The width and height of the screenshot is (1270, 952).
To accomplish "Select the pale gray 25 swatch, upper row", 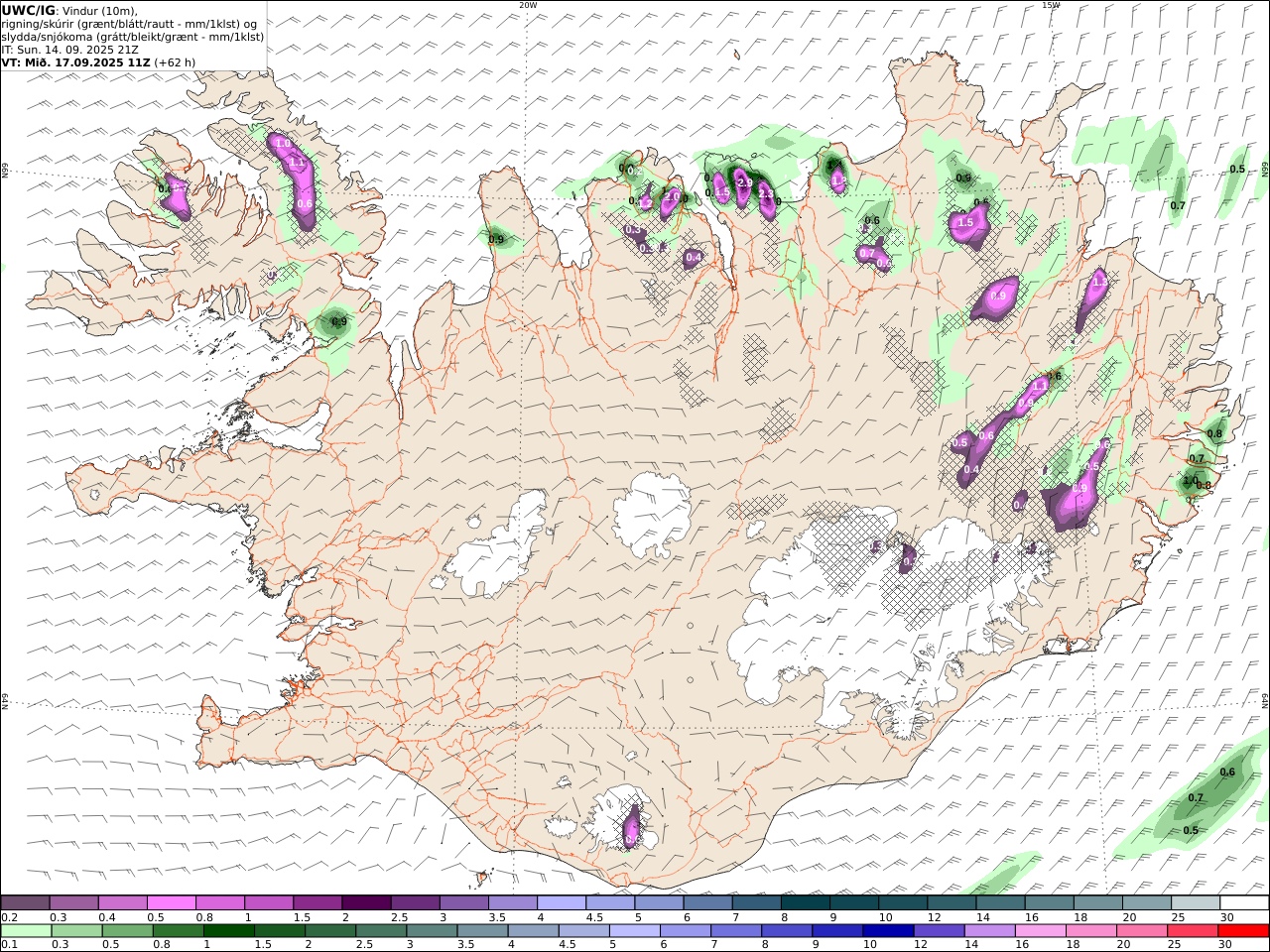I will click(1195, 902).
